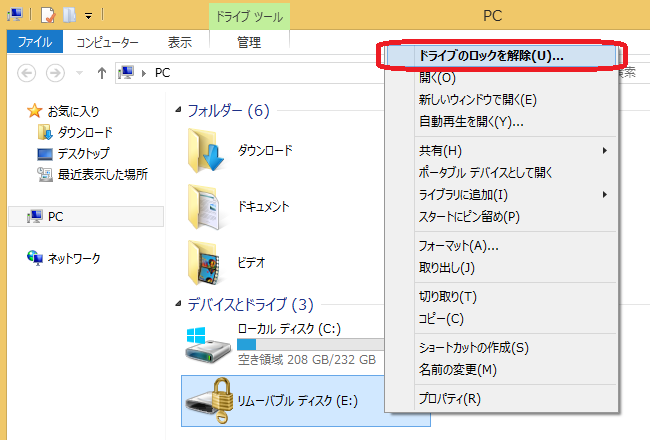Choose プロパティ(R) in the context menu

tap(502, 399)
